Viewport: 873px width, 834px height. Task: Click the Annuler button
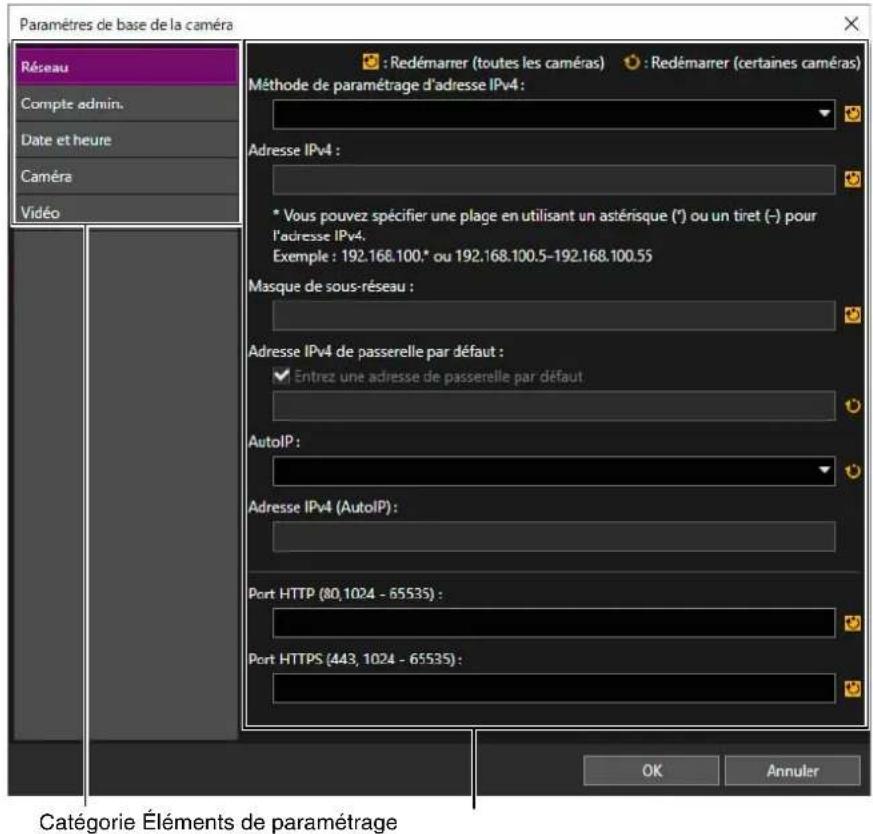pyautogui.click(x=792, y=771)
